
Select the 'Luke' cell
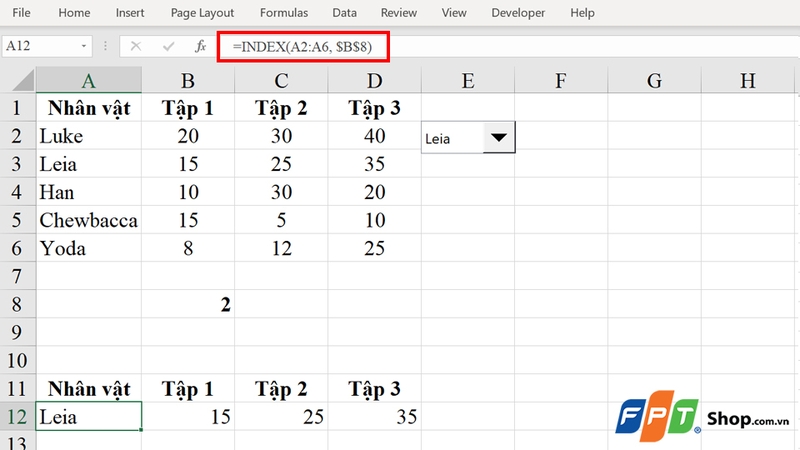tap(89, 136)
